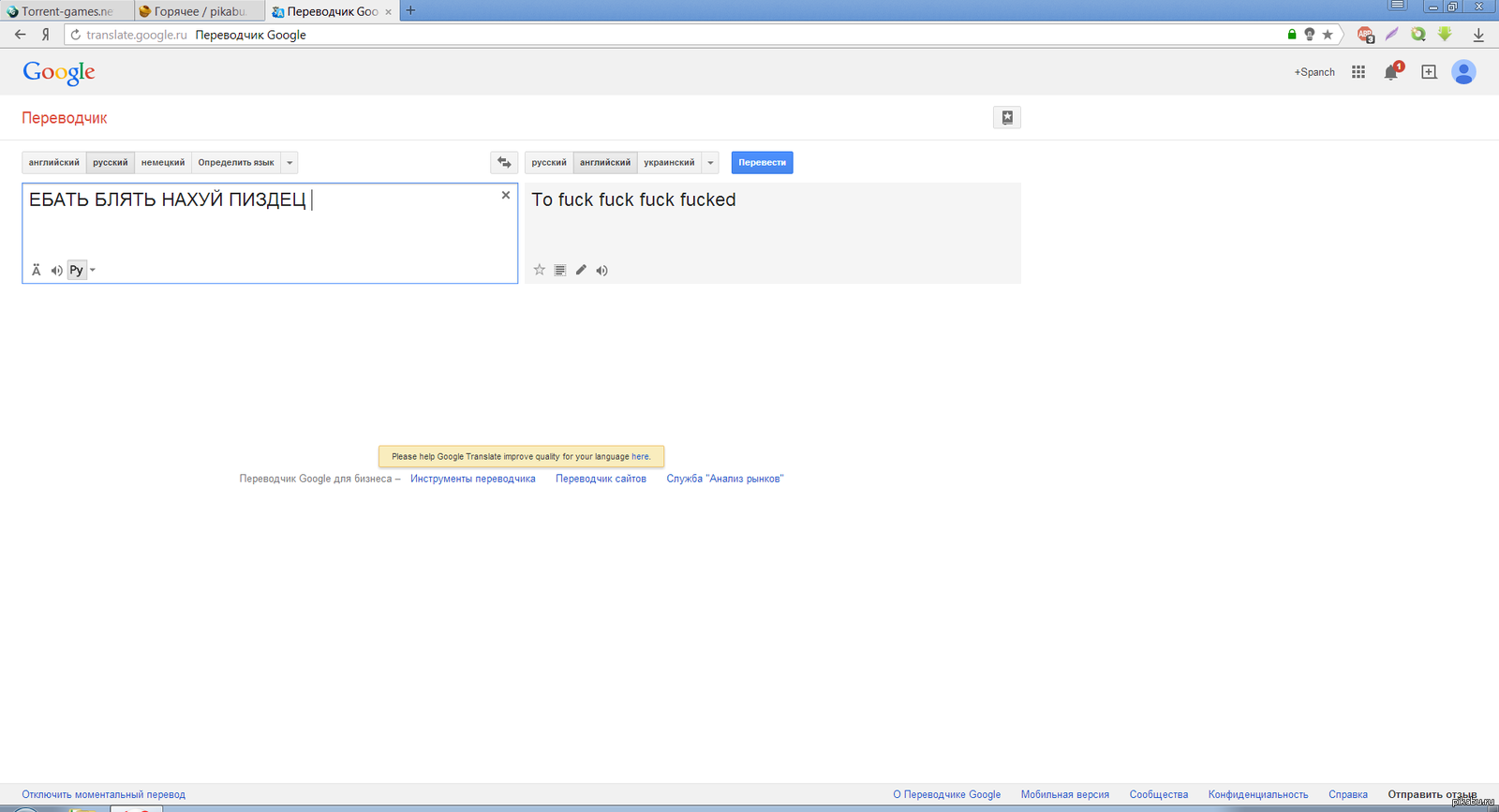1499x812 pixels.
Task: Reload the page
Action: (x=76, y=35)
